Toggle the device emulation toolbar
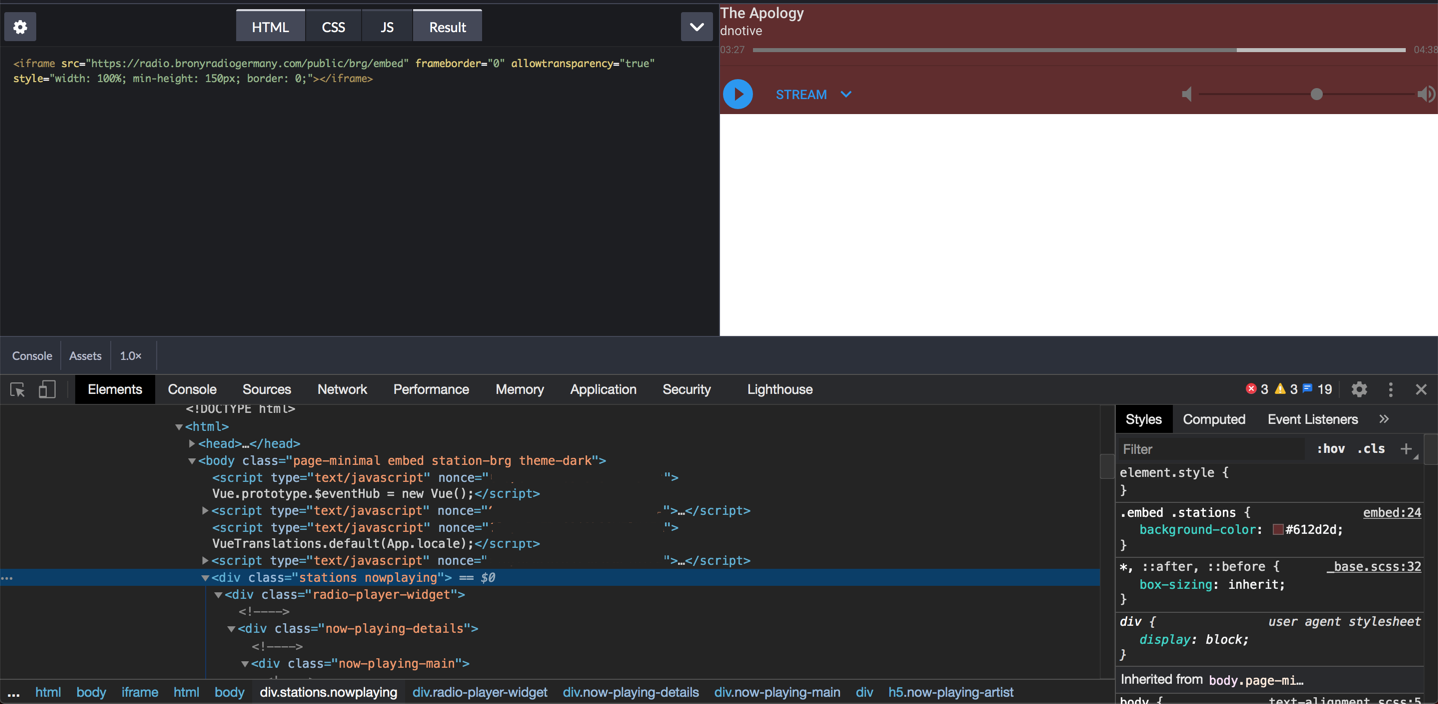 (x=46, y=389)
